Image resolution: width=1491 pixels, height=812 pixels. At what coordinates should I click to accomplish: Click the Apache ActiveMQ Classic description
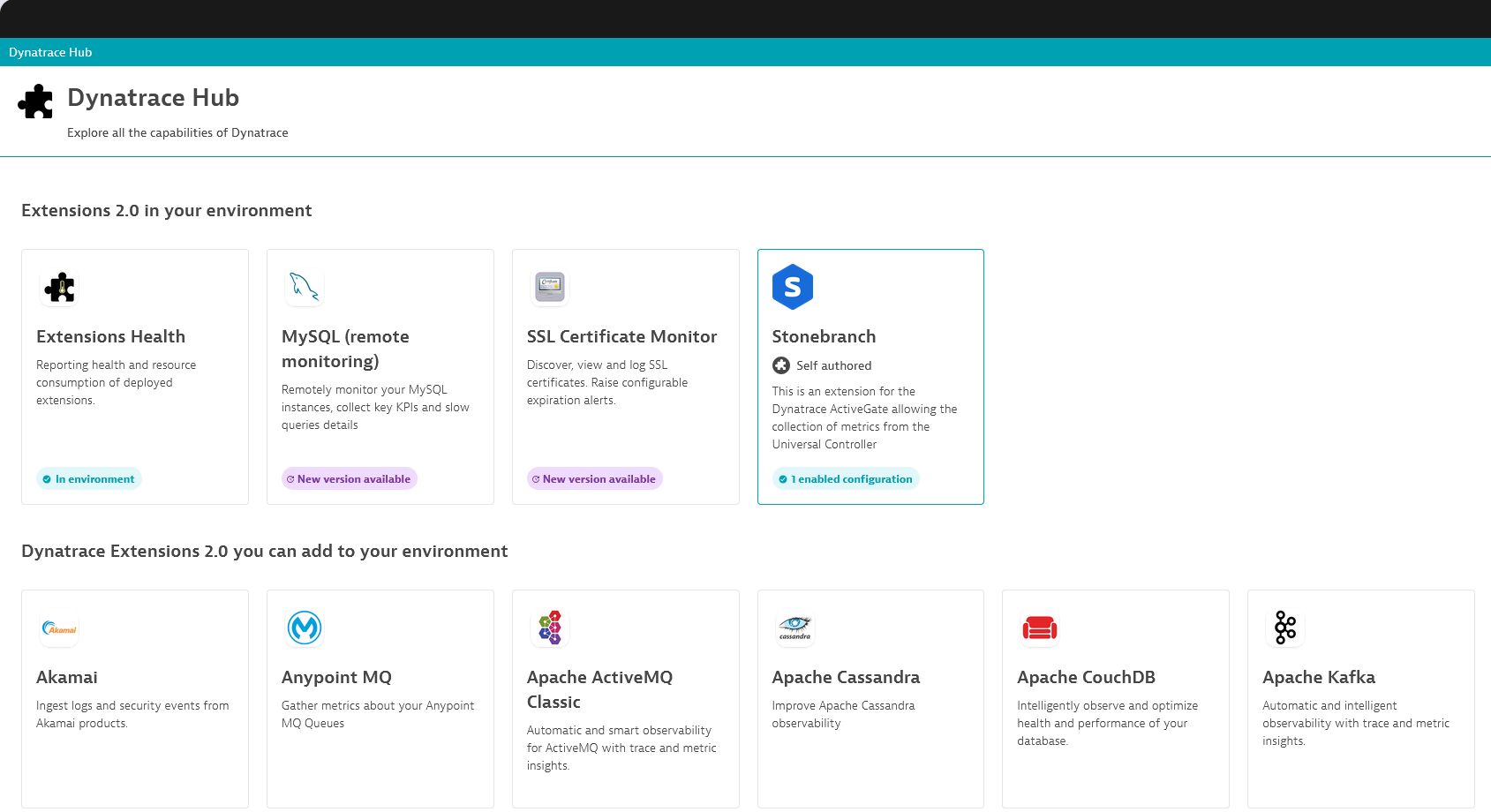click(x=621, y=748)
